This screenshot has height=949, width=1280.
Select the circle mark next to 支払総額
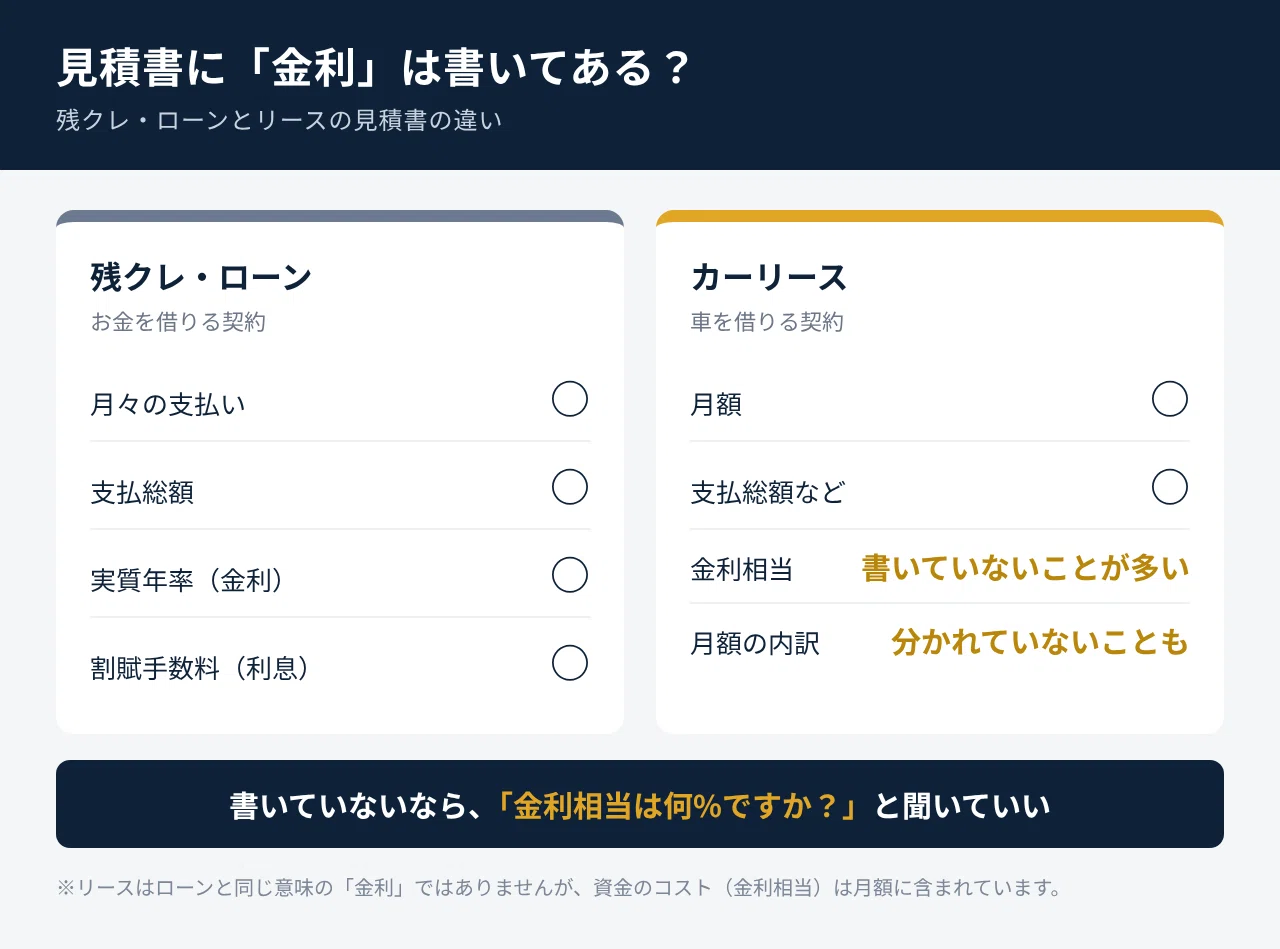point(570,487)
